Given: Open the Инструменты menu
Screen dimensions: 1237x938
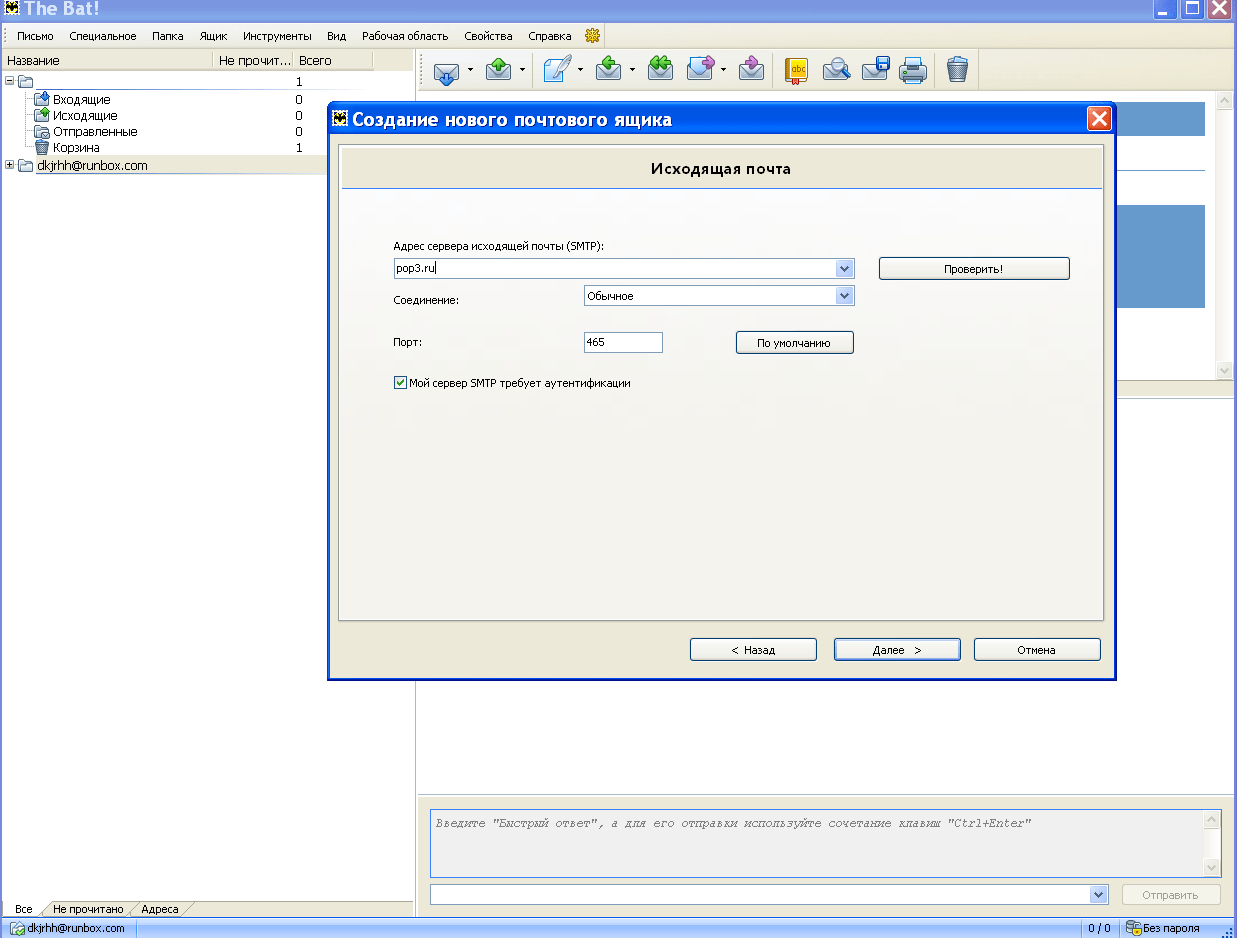Looking at the screenshot, I should (x=277, y=36).
